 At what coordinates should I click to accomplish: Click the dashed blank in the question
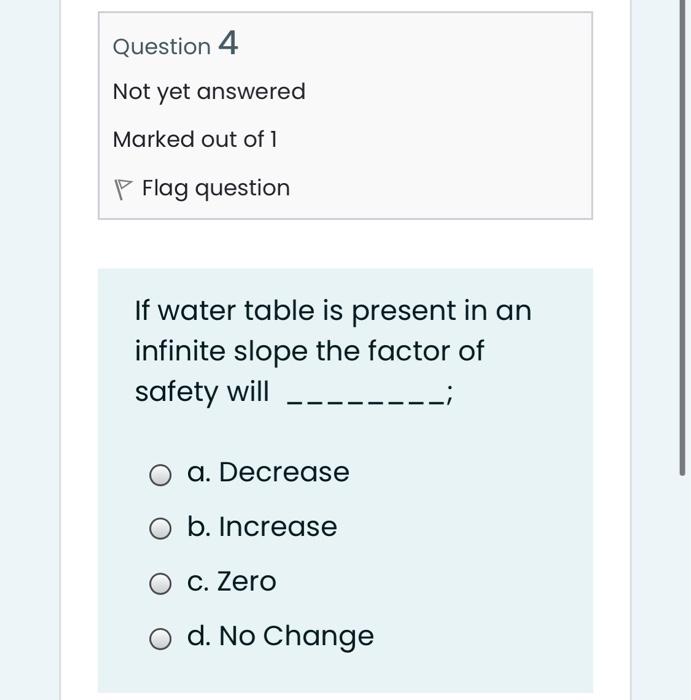(x=366, y=401)
